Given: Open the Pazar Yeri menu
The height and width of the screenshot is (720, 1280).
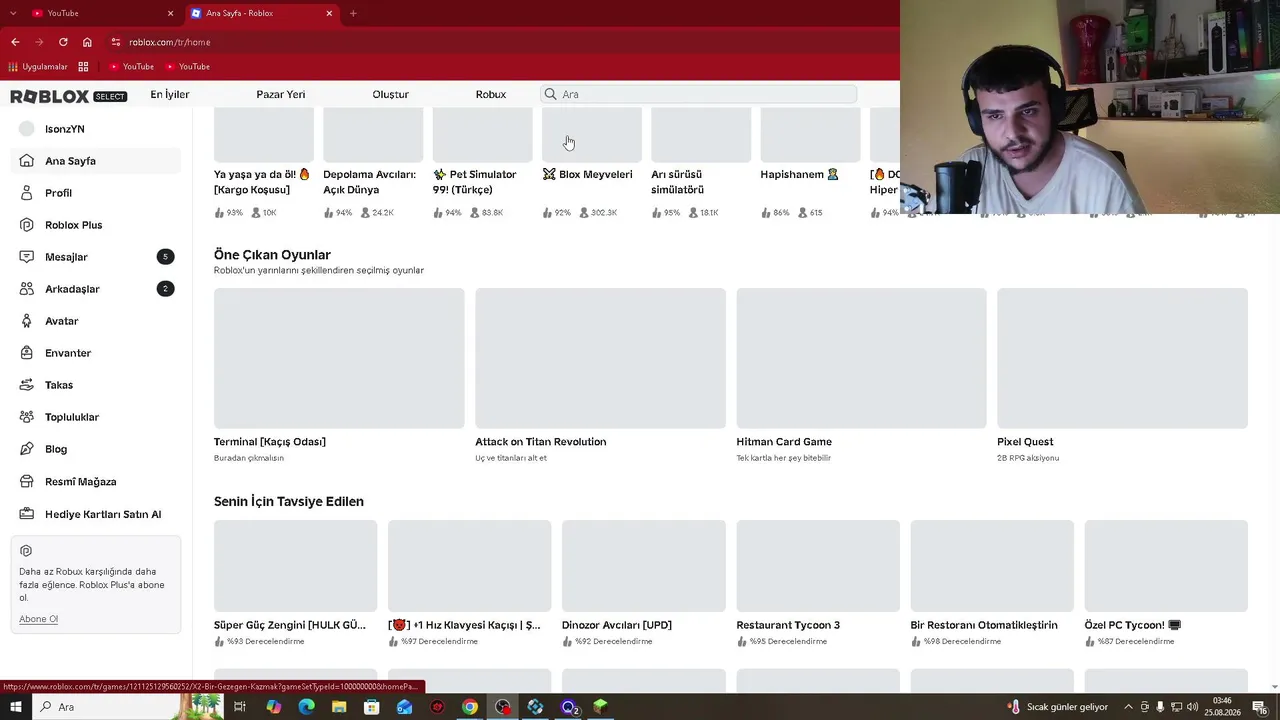Looking at the screenshot, I should tap(281, 94).
